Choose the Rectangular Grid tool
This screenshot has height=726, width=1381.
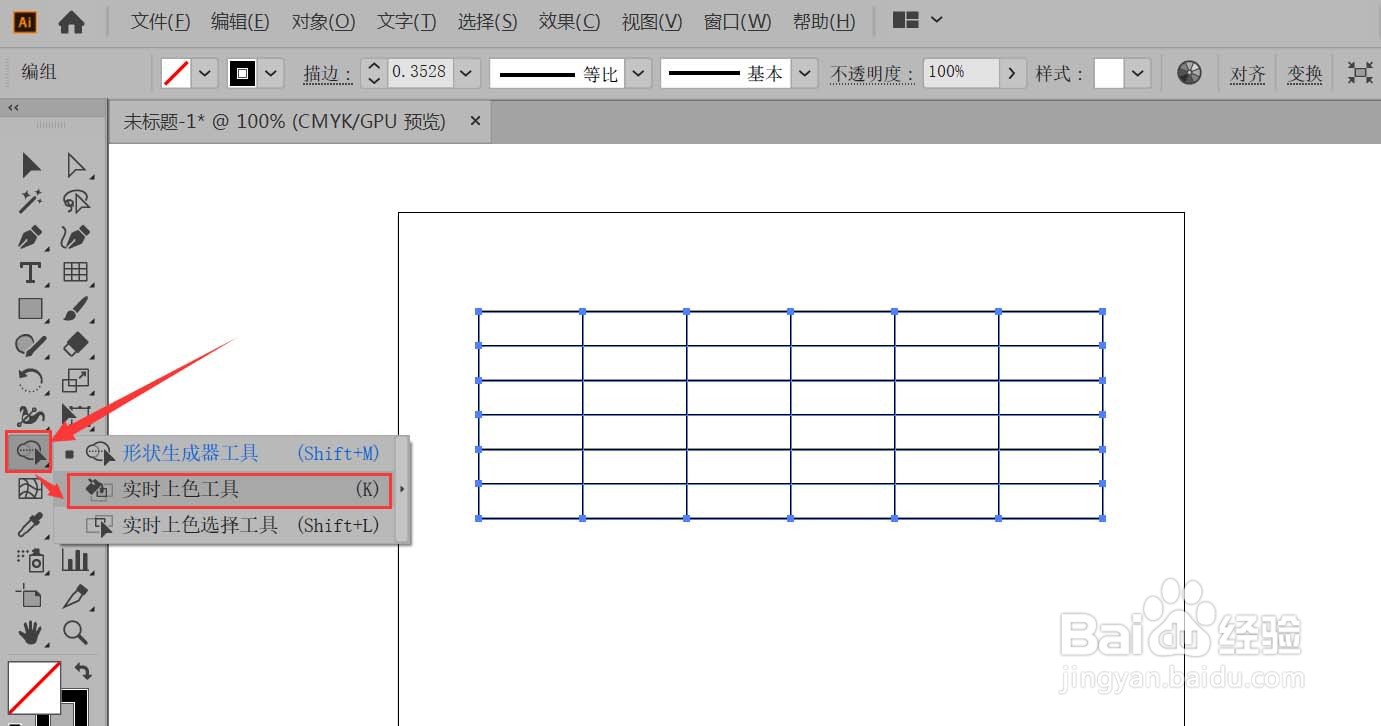76,273
